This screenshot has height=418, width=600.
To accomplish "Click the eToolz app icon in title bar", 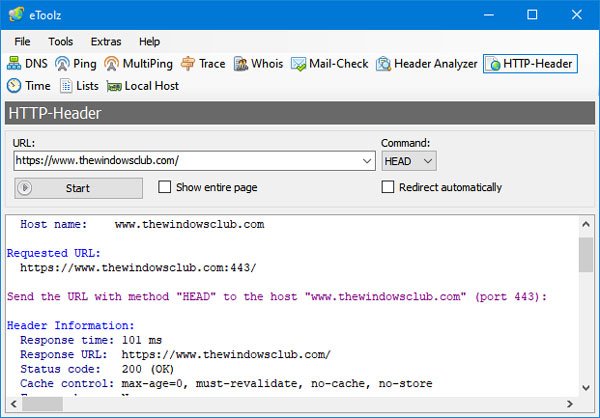I will pyautogui.click(x=16, y=15).
